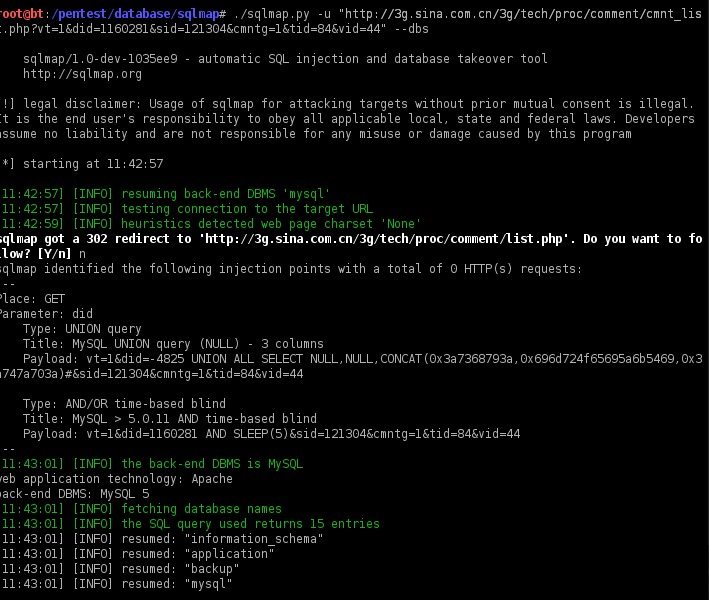Click 'testing connection to the target URL' line
The width and height of the screenshot is (709, 600).
coord(187,209)
